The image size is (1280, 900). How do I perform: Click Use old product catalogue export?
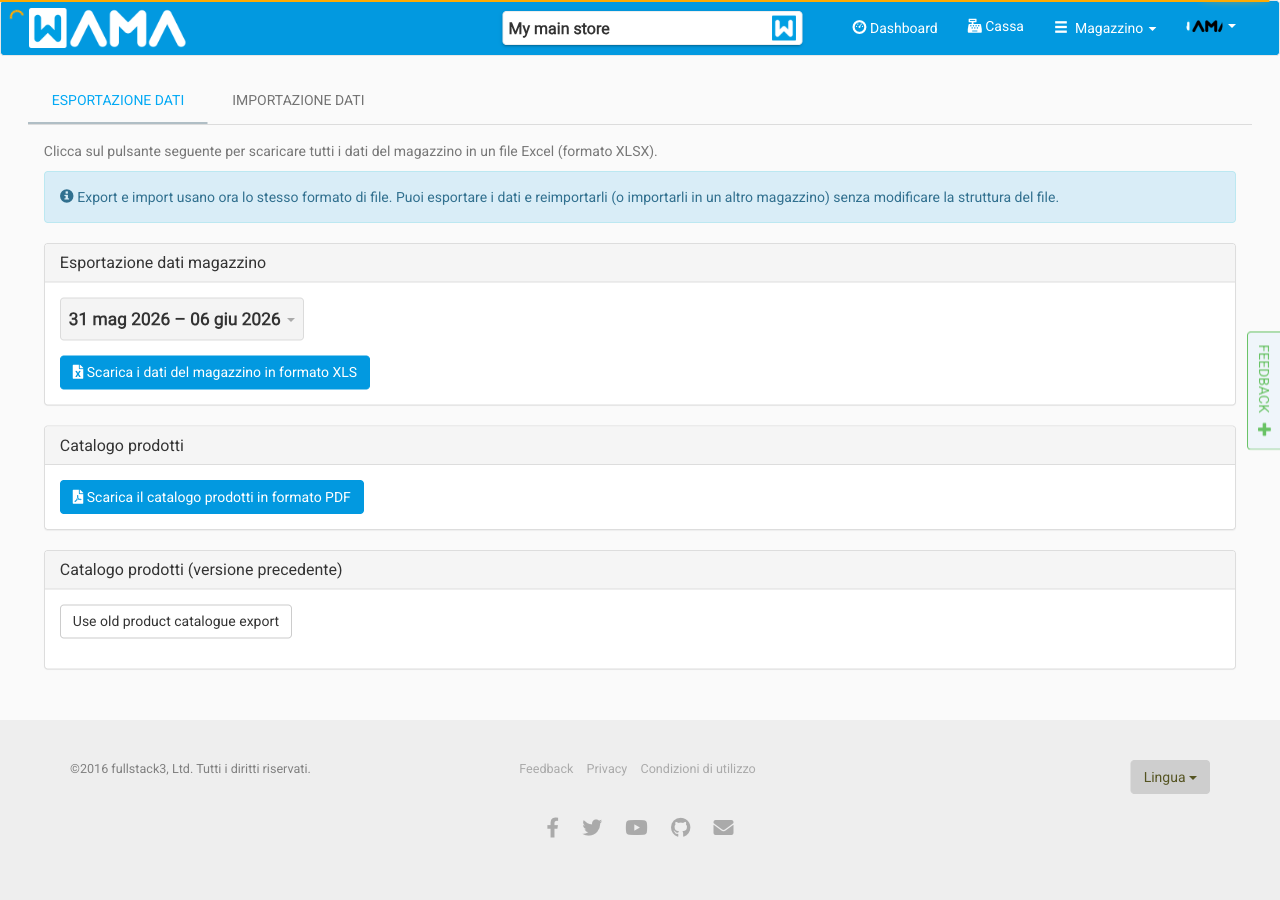176,621
